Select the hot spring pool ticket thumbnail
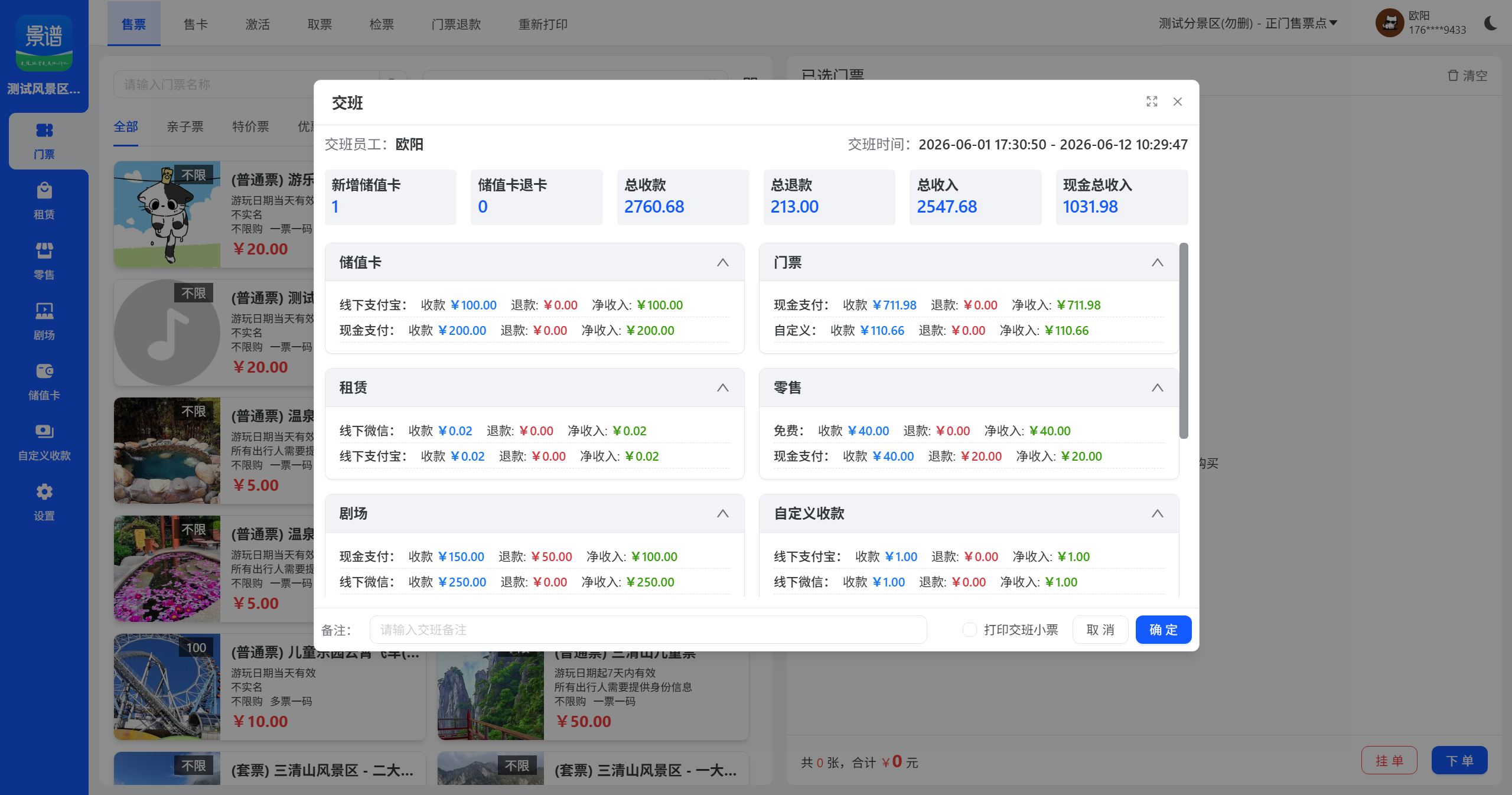Screen dimensions: 1512x795 coord(167,451)
